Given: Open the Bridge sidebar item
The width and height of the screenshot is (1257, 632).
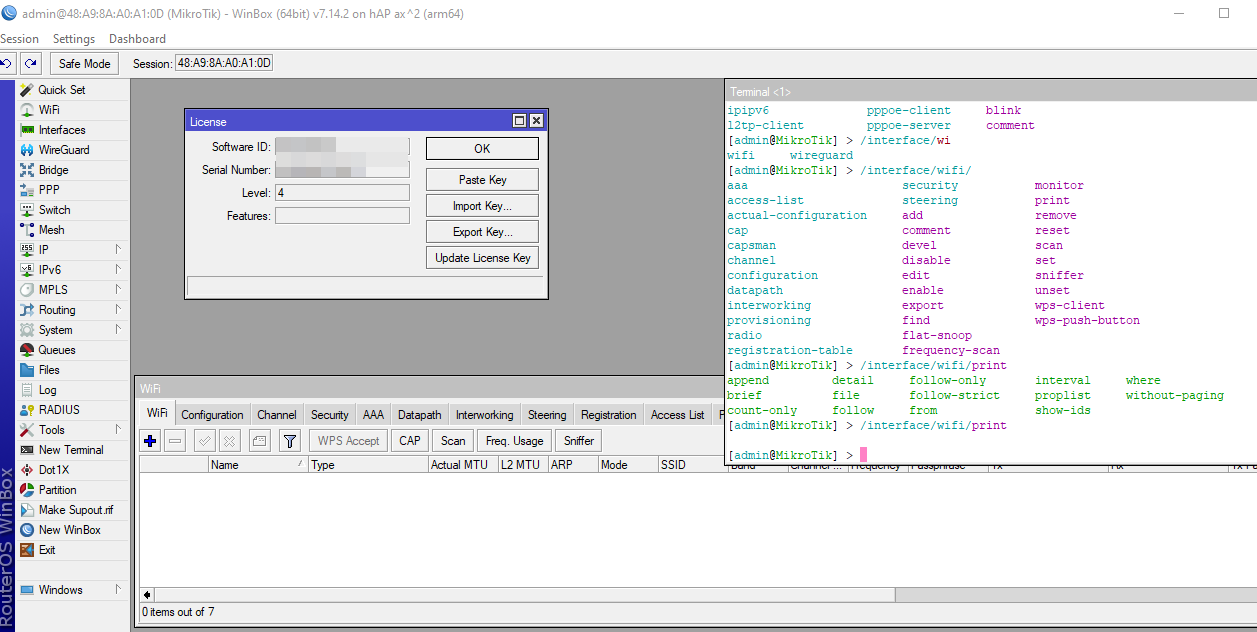Looking at the screenshot, I should coord(53,170).
